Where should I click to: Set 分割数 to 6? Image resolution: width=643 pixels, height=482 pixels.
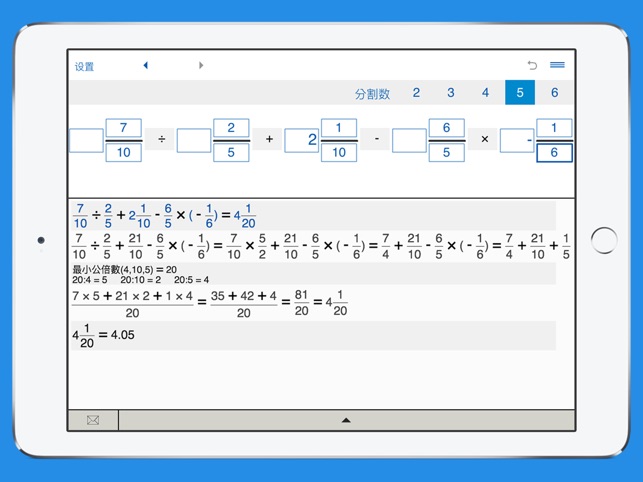coord(554,93)
